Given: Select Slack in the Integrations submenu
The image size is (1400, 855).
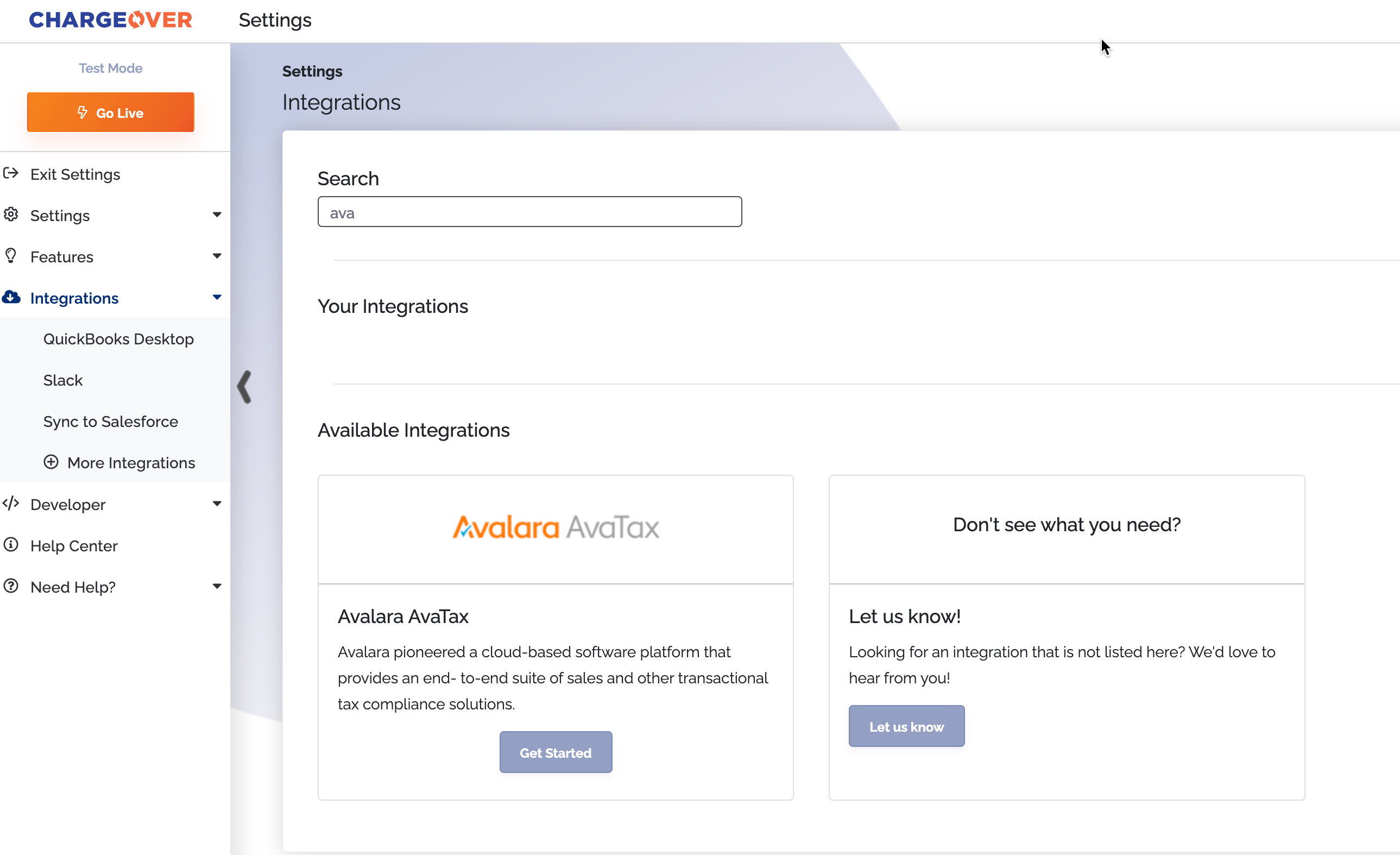Looking at the screenshot, I should (x=62, y=380).
